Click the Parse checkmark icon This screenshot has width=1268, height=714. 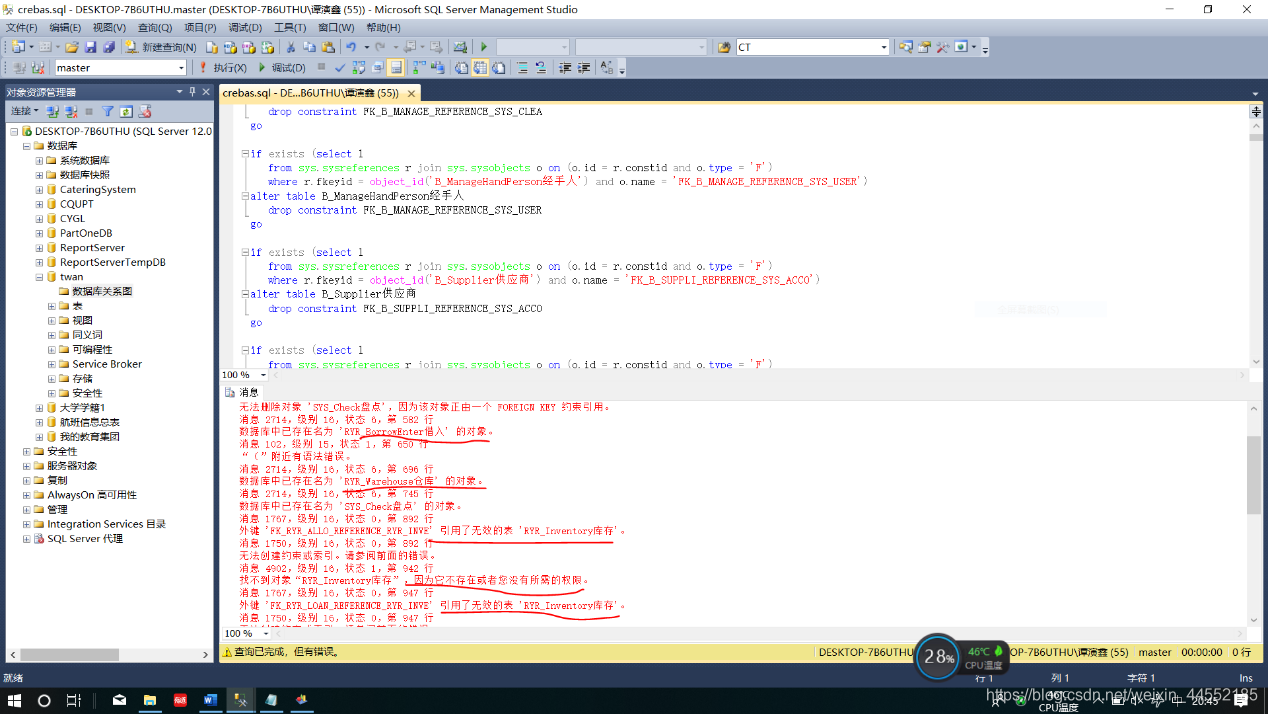pos(340,68)
